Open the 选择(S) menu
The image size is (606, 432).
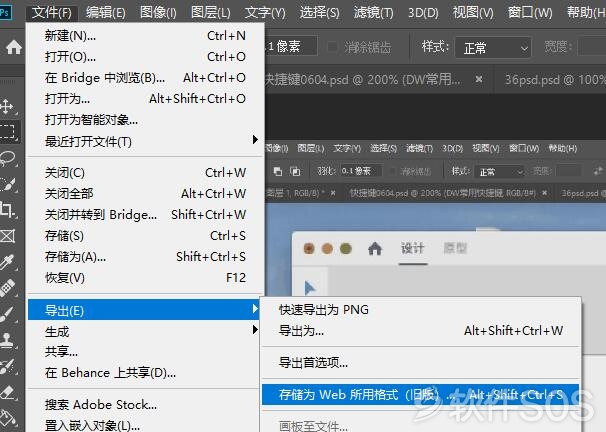(x=320, y=13)
